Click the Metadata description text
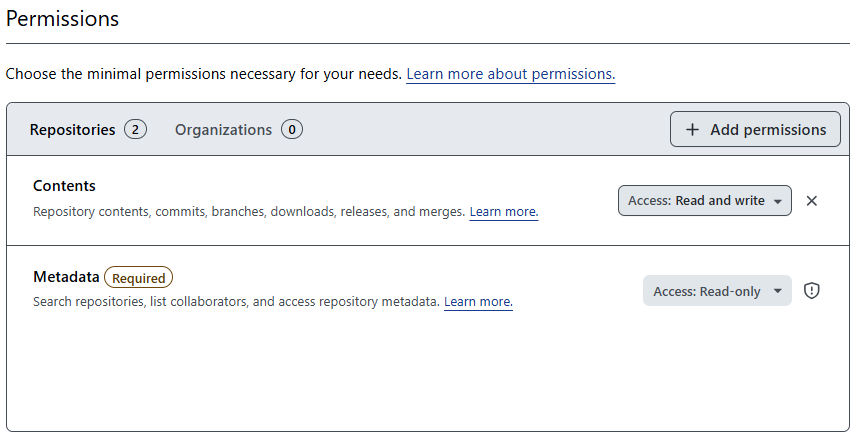This screenshot has height=438, width=857. 236,302
